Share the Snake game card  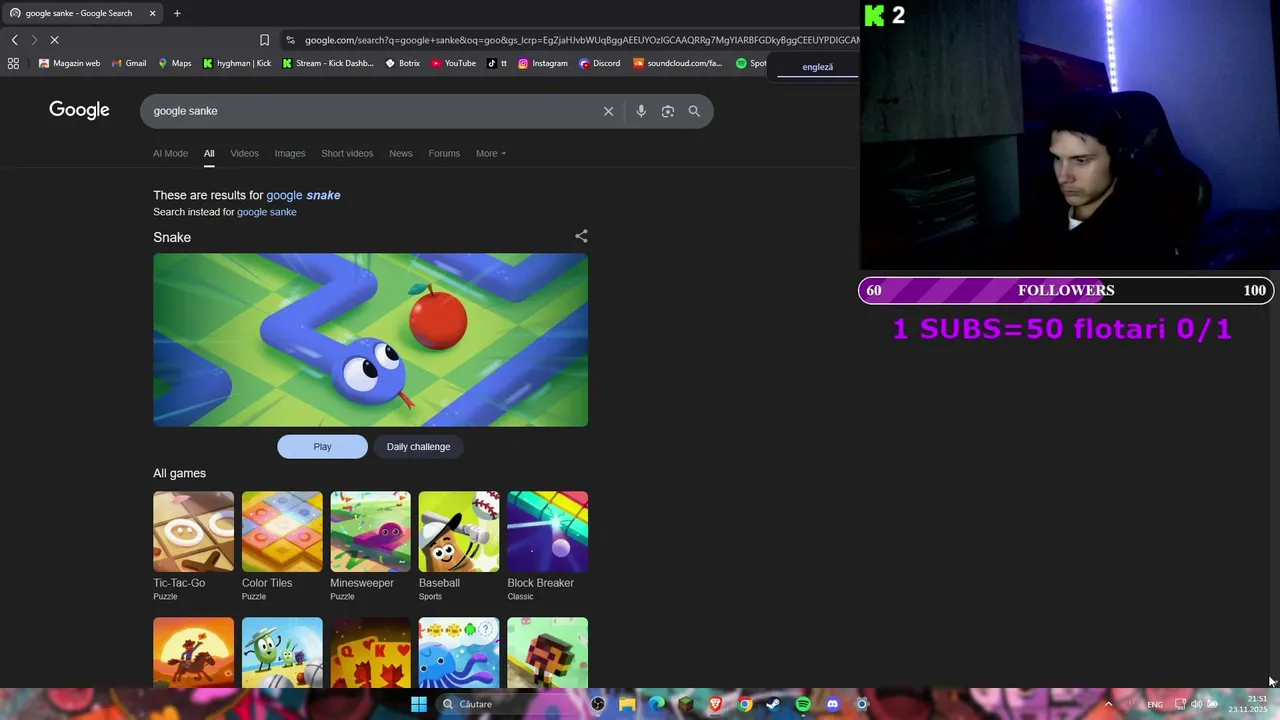(x=581, y=236)
